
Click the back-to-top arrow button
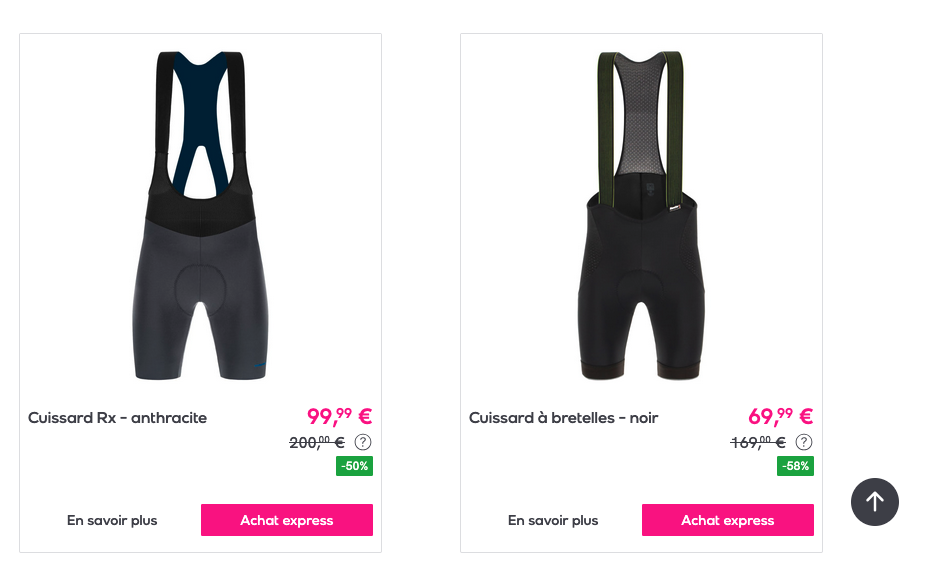click(874, 502)
